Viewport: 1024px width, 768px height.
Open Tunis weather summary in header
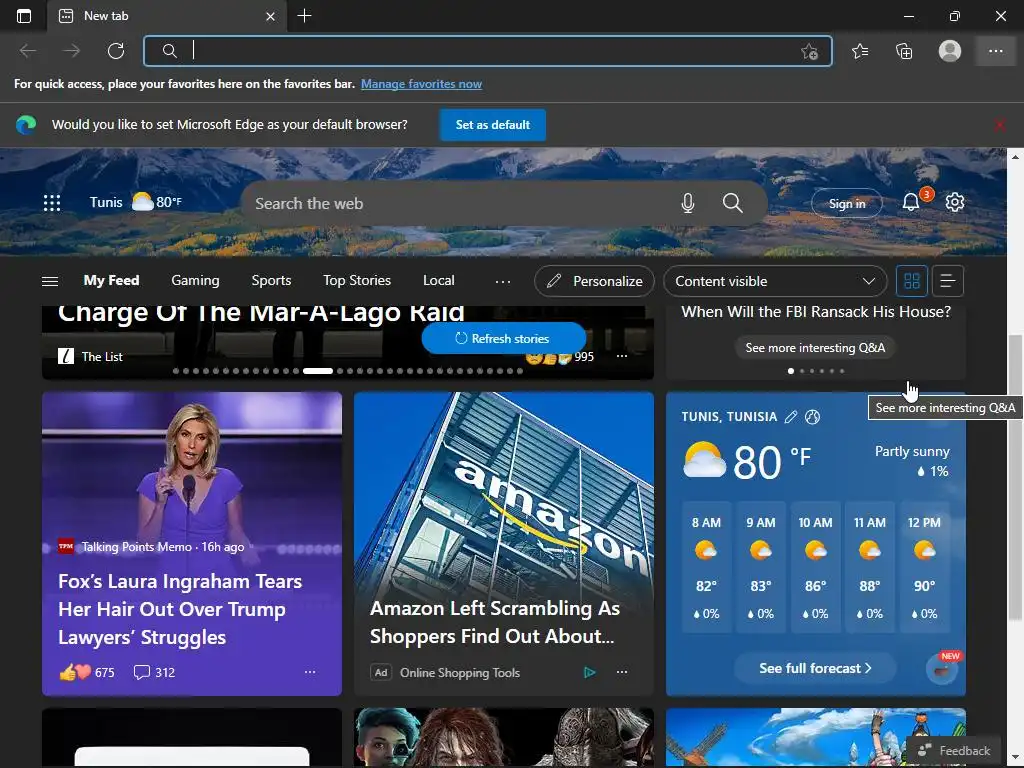click(x=136, y=202)
